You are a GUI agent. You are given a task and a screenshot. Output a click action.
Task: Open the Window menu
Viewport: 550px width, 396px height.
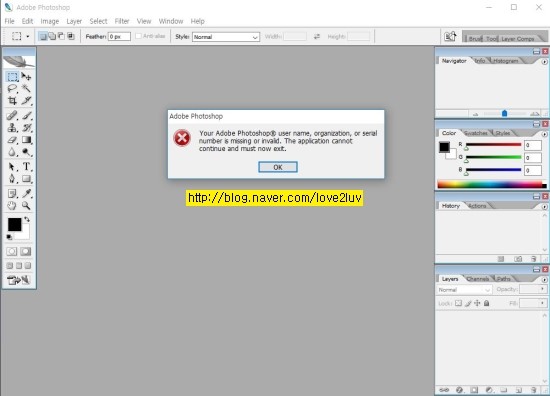[171, 21]
